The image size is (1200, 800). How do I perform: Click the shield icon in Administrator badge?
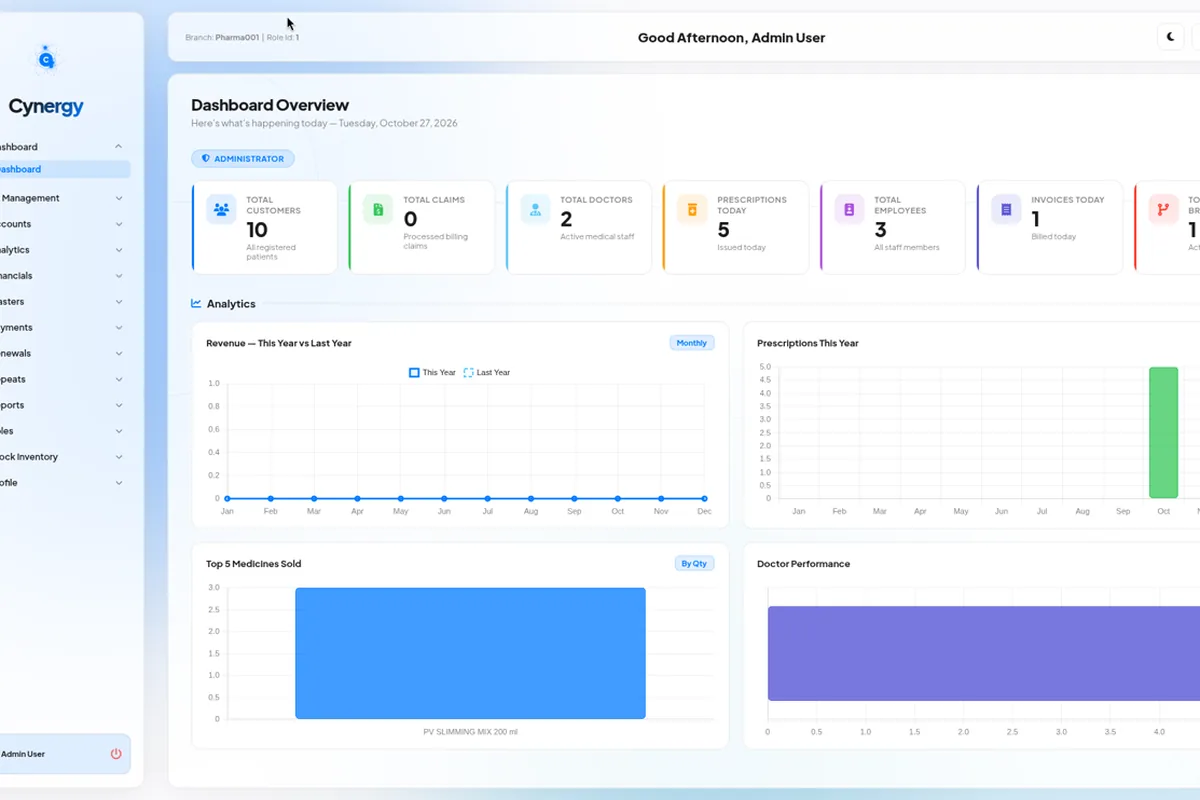[206, 159]
